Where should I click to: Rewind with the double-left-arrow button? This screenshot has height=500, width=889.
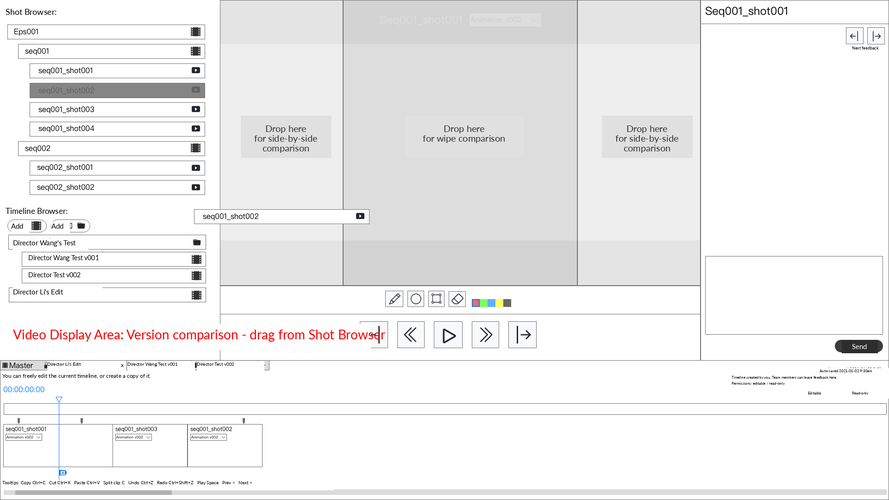(x=410, y=335)
